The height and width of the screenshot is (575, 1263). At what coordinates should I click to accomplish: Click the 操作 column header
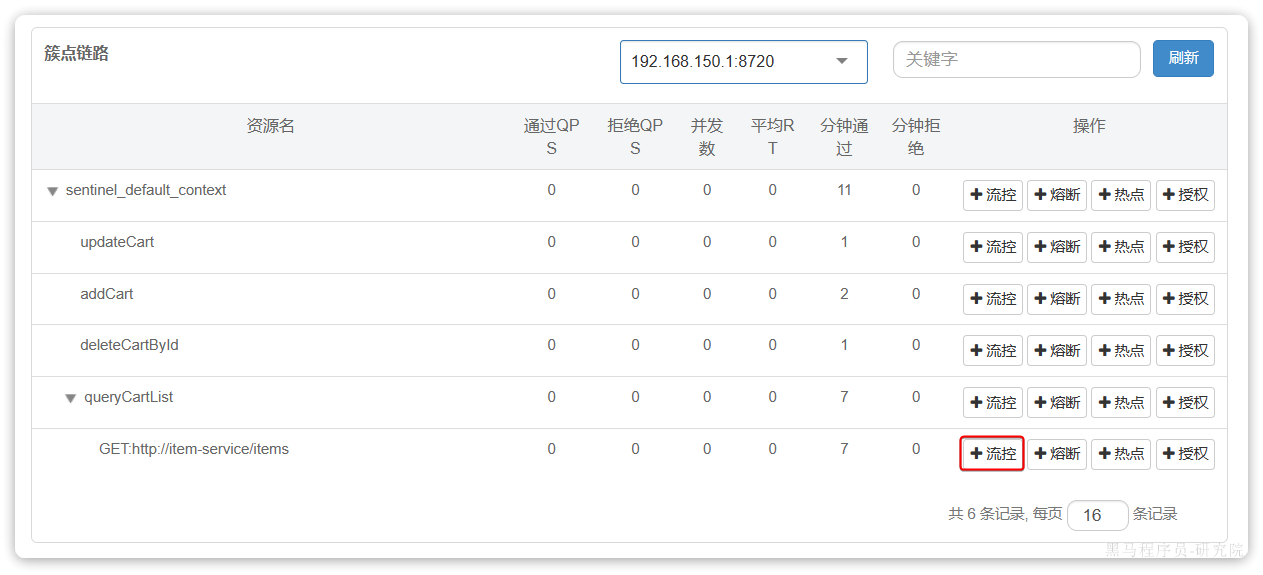tap(1089, 126)
